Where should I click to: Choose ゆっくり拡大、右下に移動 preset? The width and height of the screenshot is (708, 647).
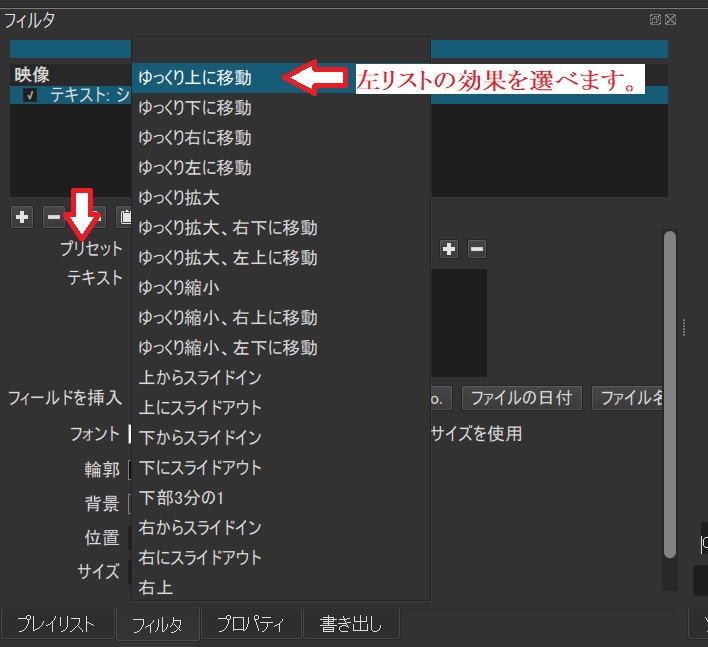pos(281,228)
